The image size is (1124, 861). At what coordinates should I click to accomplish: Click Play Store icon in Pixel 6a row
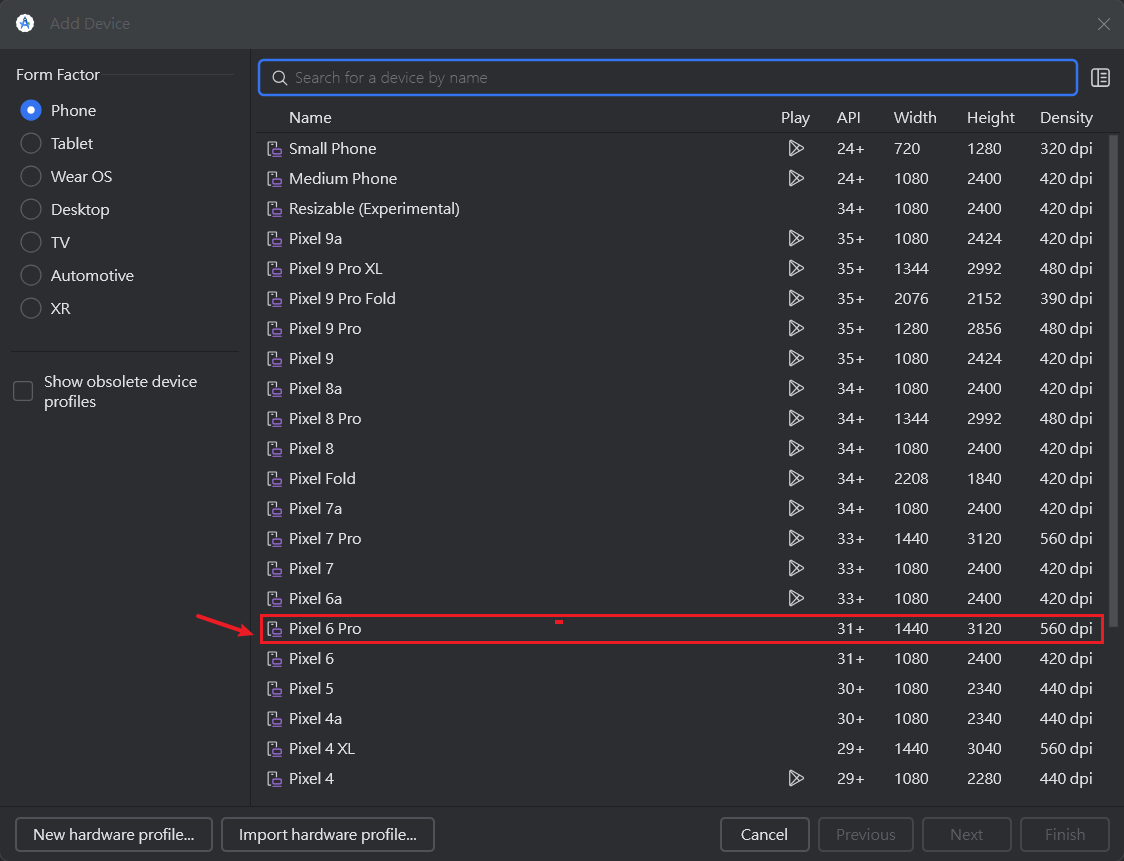796,599
